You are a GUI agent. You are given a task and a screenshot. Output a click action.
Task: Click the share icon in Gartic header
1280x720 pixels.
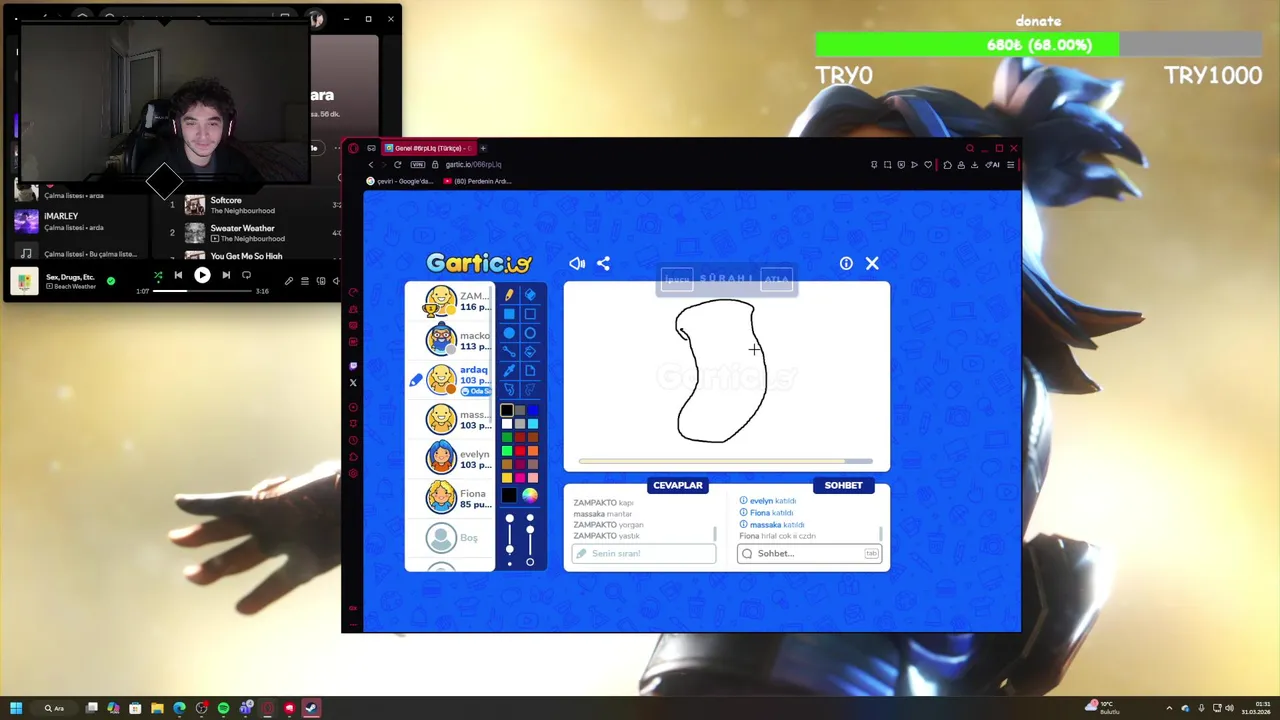coord(603,263)
